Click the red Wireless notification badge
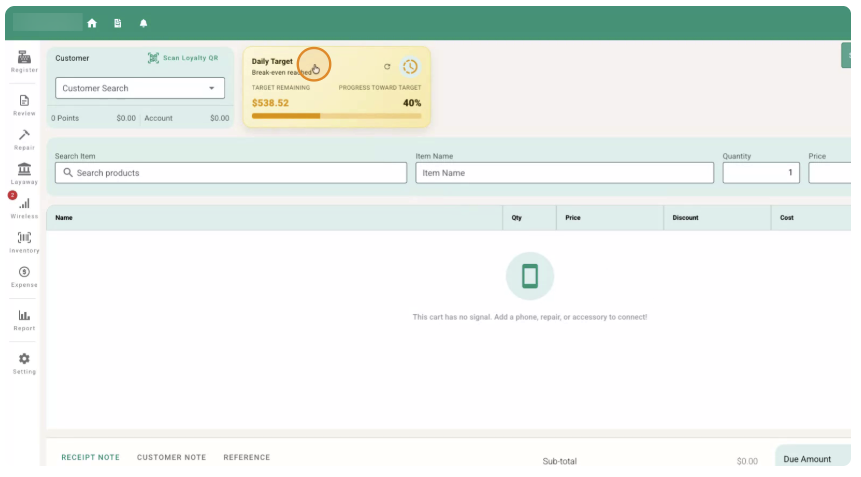Viewport: 861px width, 477px height. point(12,195)
